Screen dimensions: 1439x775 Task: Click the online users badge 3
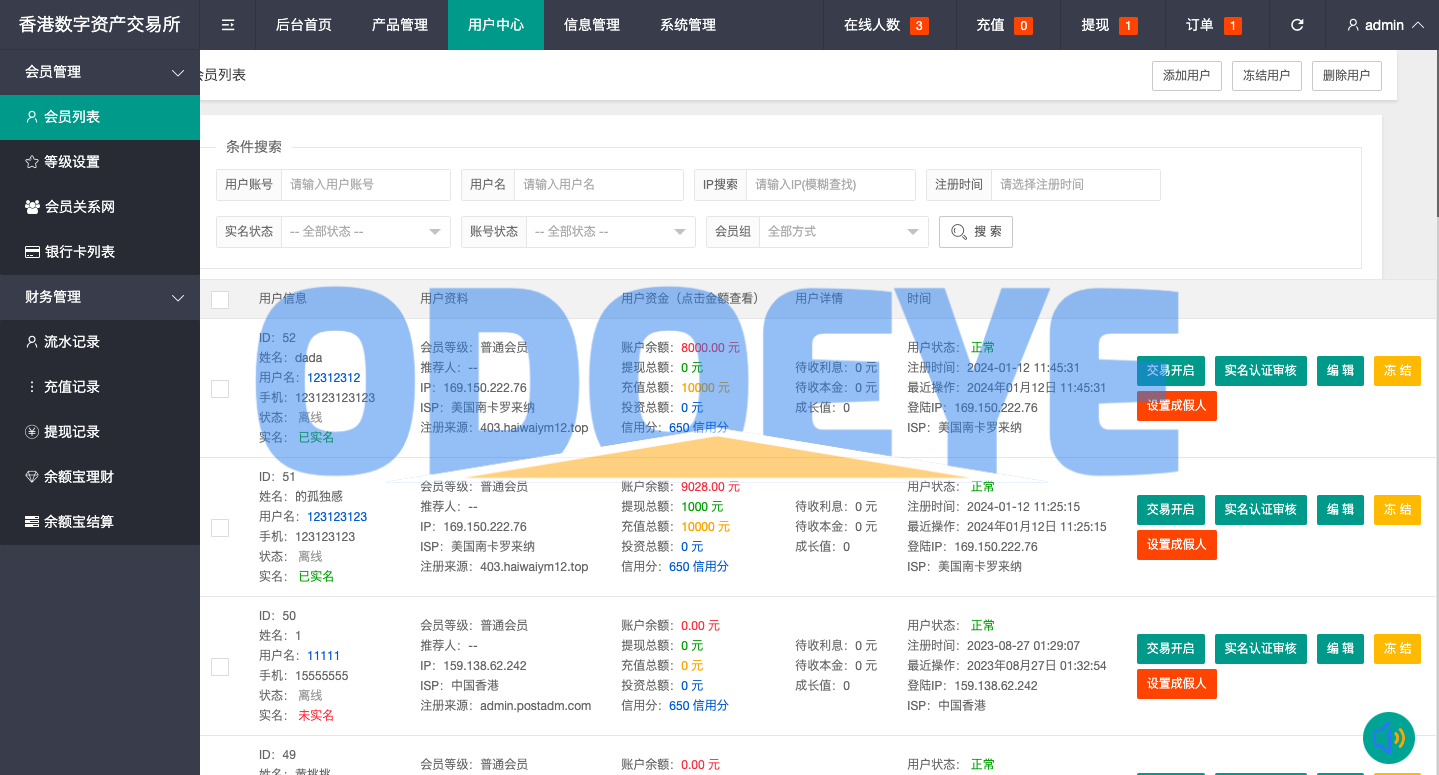click(919, 26)
